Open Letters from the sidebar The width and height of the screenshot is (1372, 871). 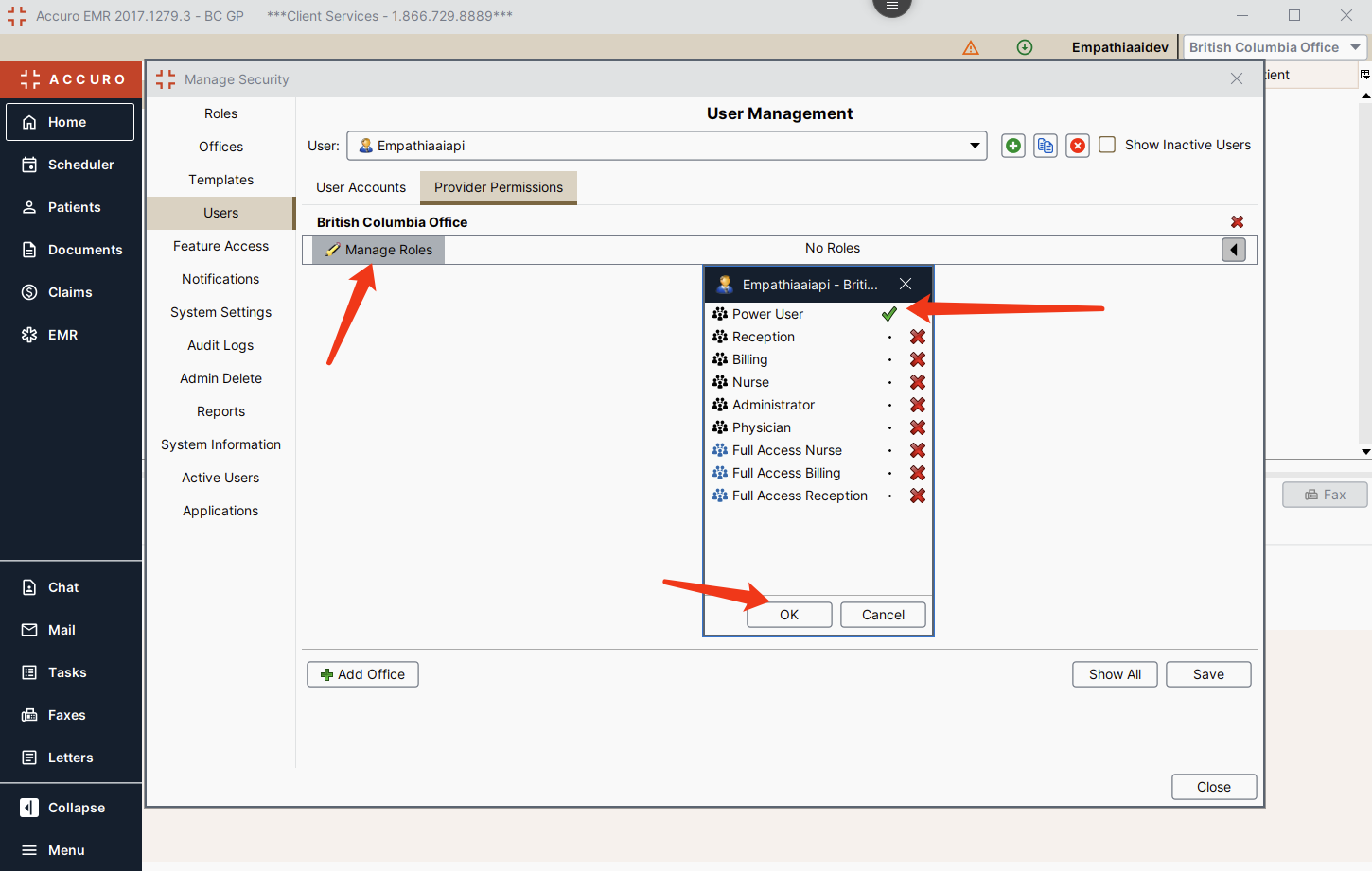[70, 758]
